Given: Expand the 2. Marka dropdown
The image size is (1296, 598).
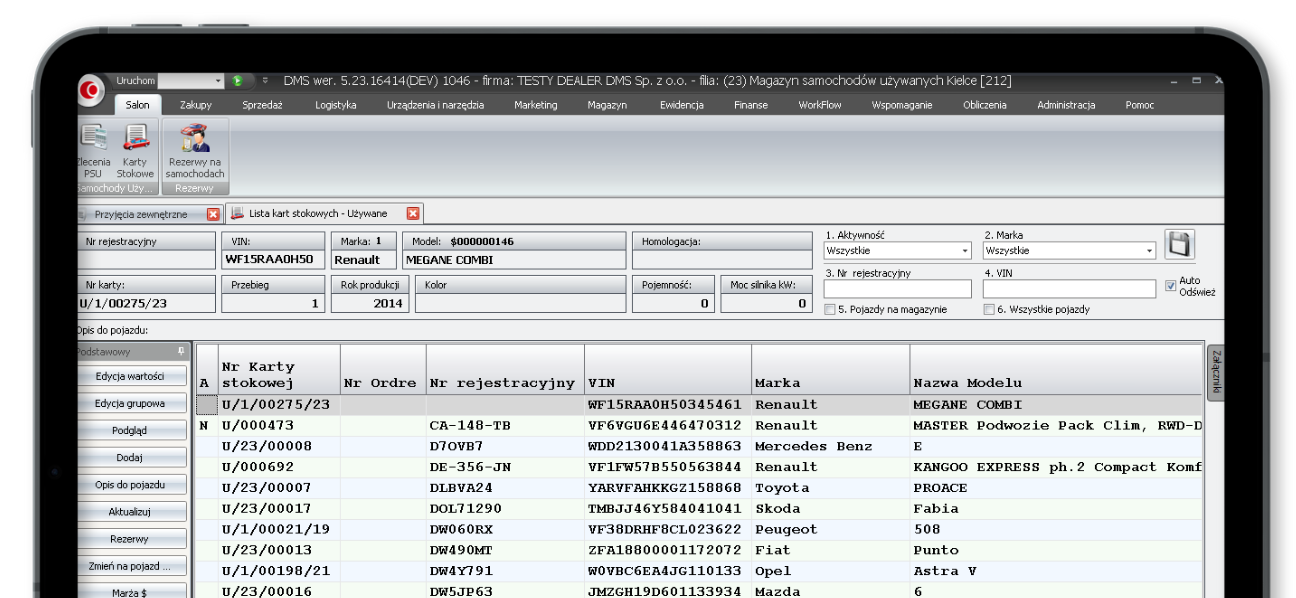Looking at the screenshot, I should (x=1150, y=251).
